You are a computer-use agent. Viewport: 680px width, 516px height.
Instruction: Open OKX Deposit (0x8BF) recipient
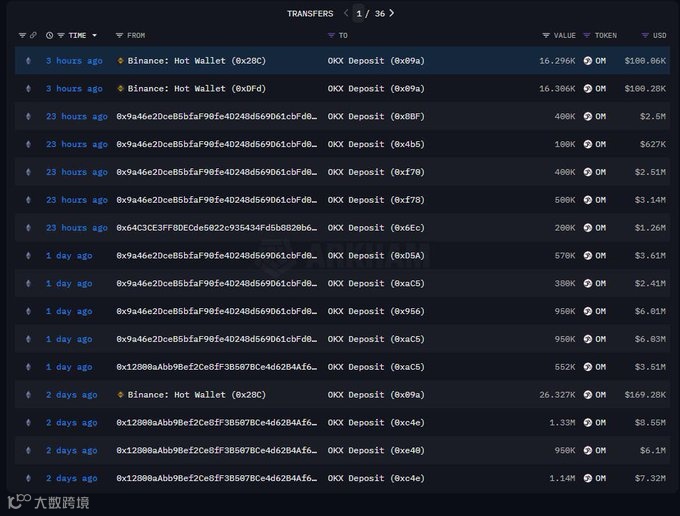coord(376,116)
